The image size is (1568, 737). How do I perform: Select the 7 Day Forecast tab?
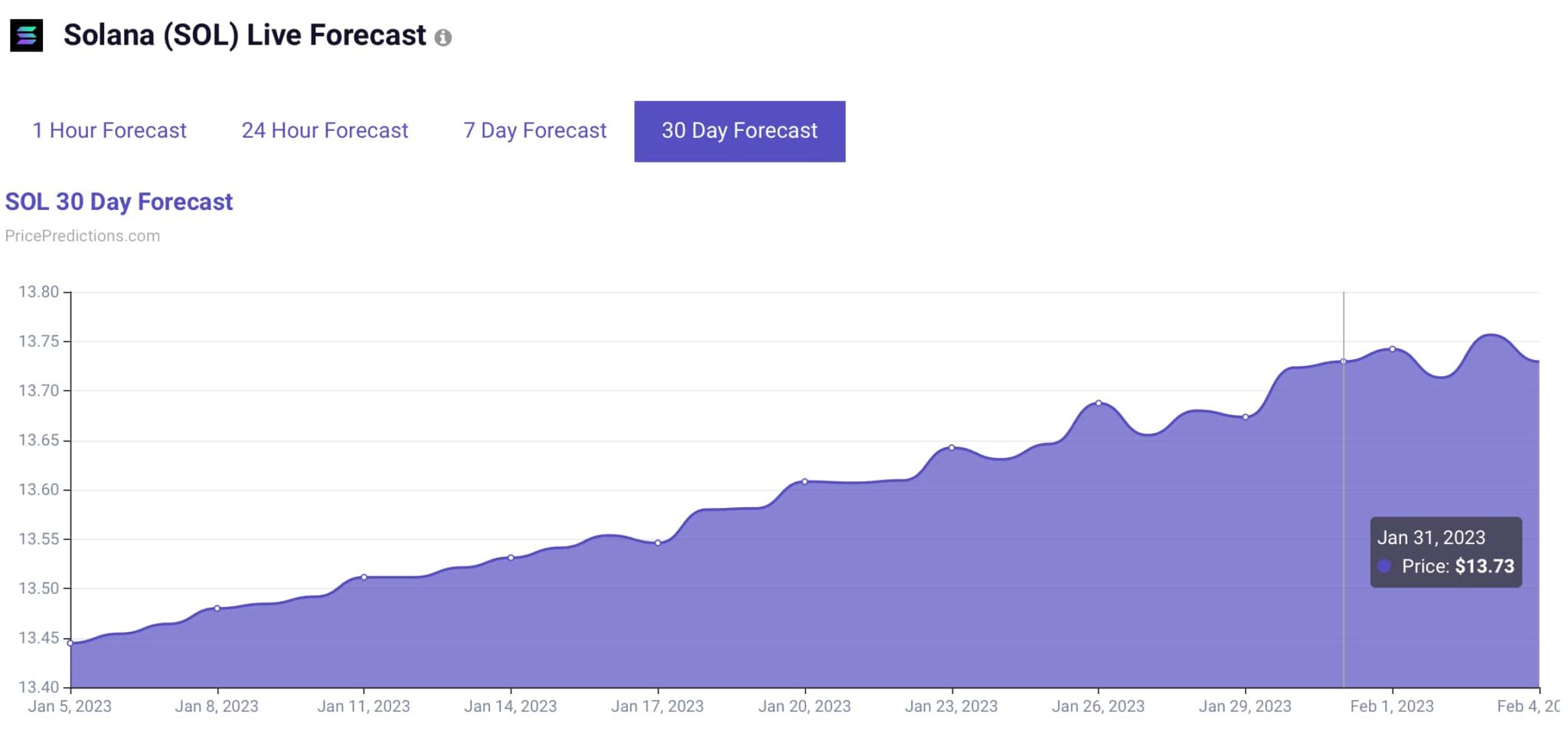(534, 130)
